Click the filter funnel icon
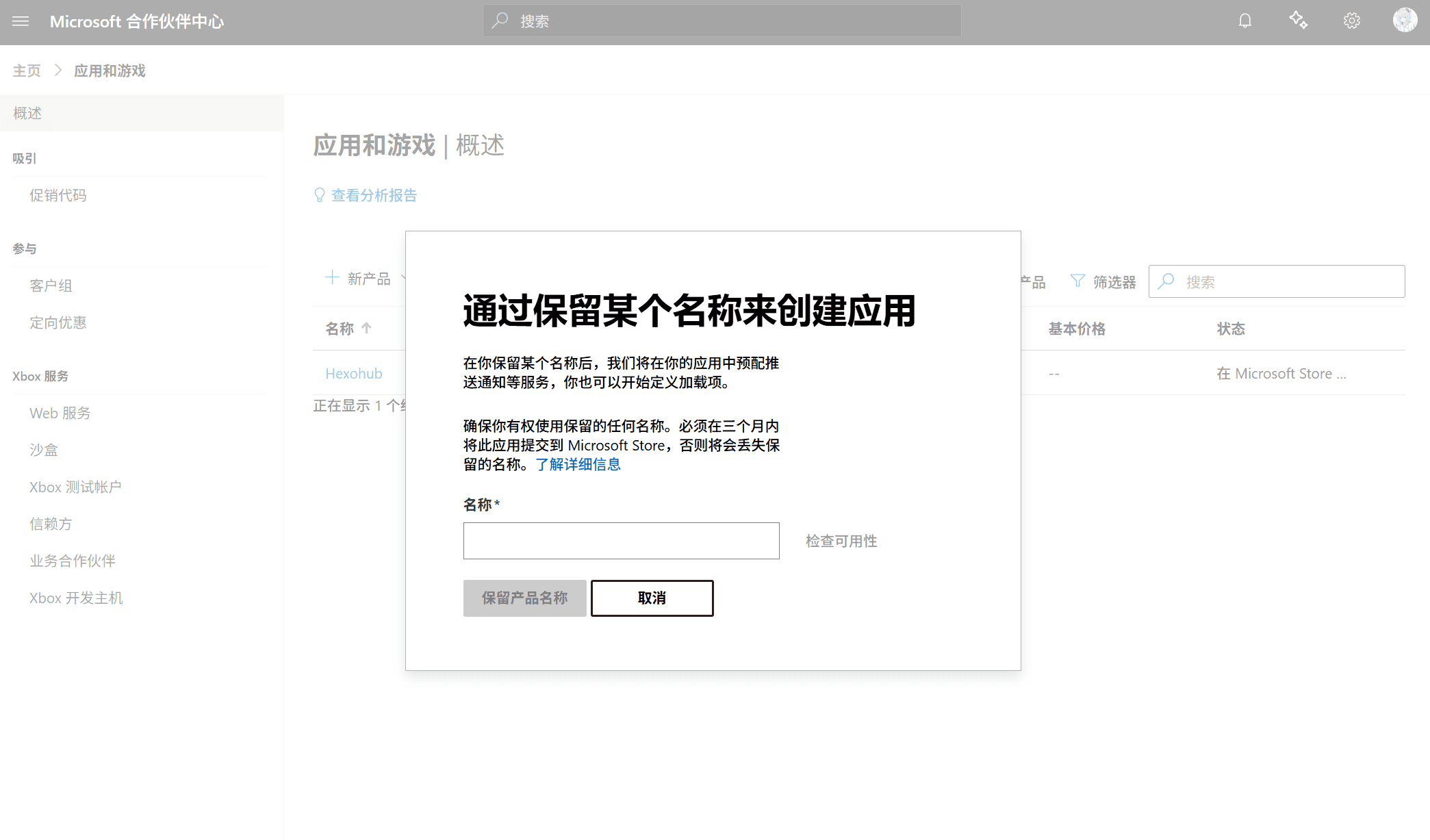Viewport: 1430px width, 840px height. pos(1077,281)
